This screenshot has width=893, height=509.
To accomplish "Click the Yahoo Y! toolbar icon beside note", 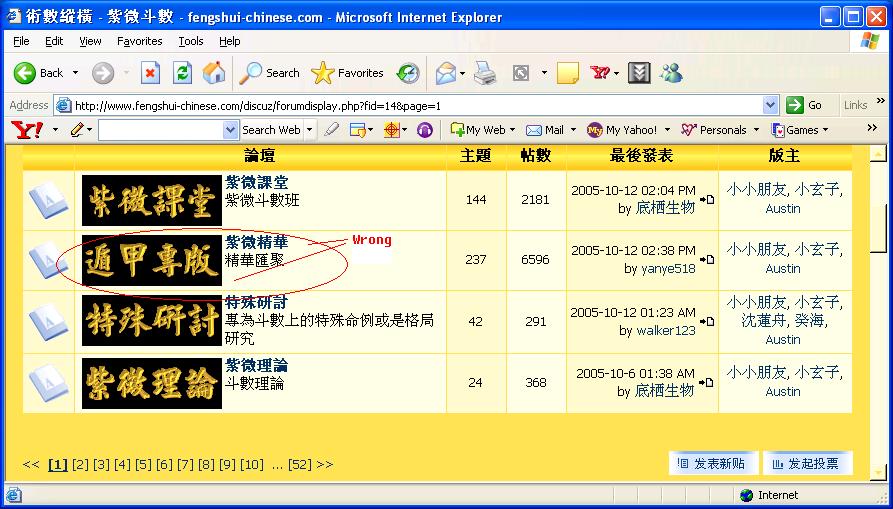I will [x=600, y=72].
